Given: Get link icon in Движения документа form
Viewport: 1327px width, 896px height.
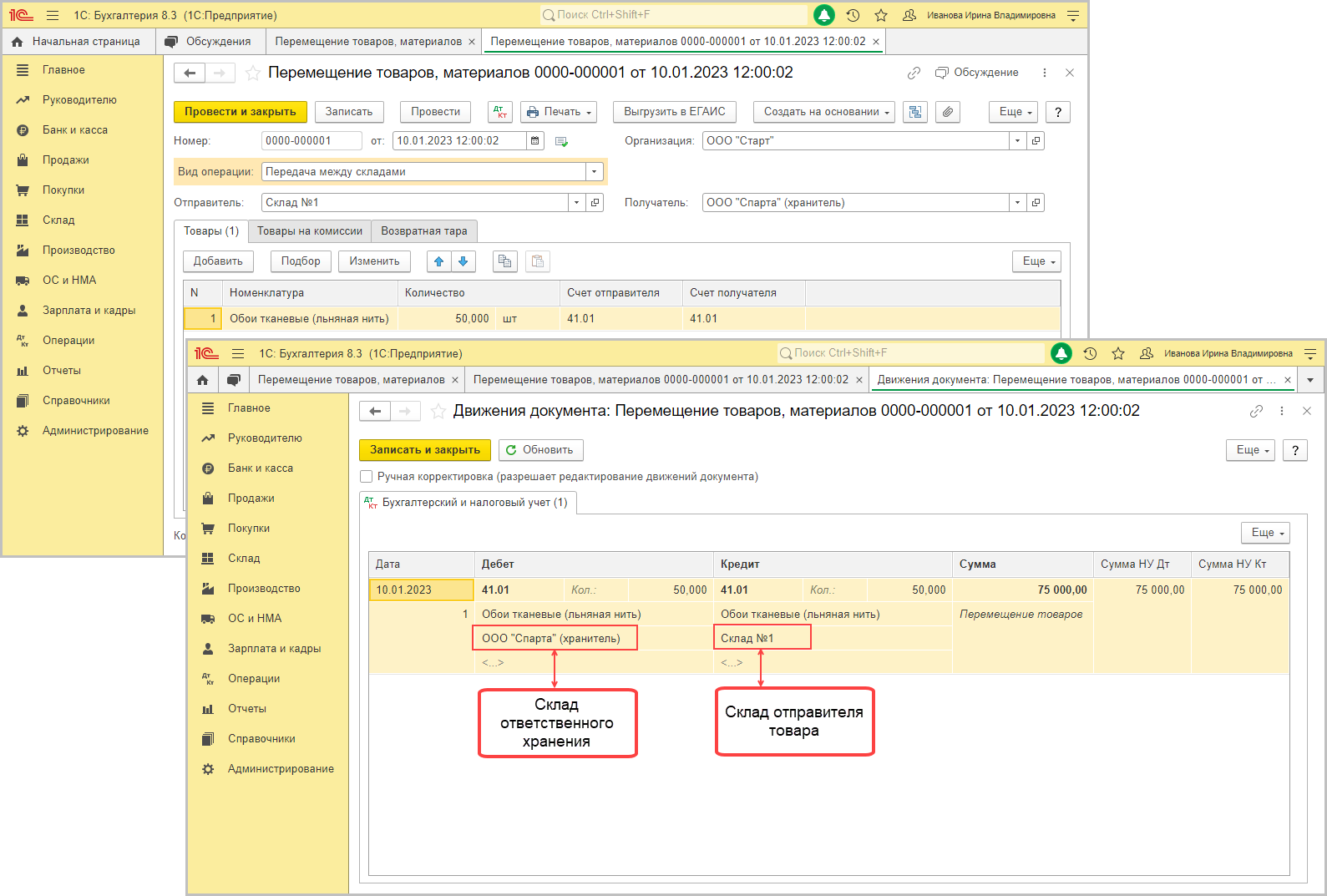Looking at the screenshot, I should pos(1256,411).
